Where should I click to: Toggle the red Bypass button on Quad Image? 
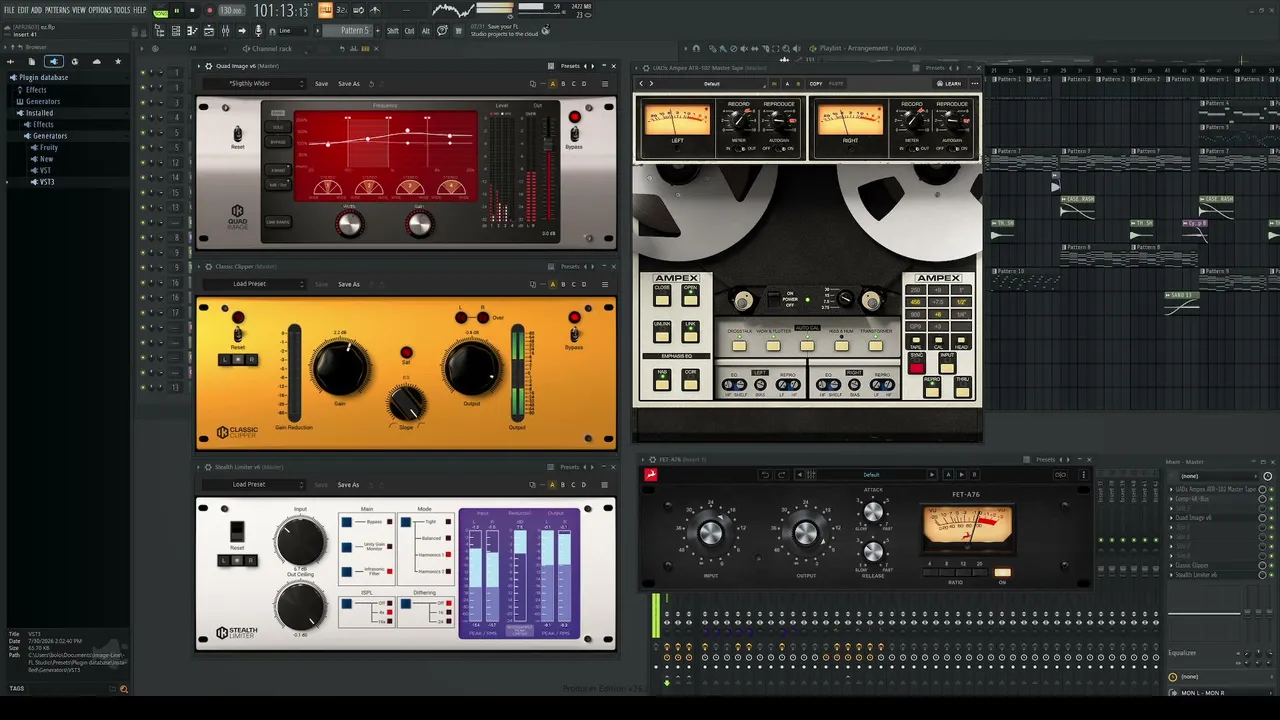tap(574, 117)
